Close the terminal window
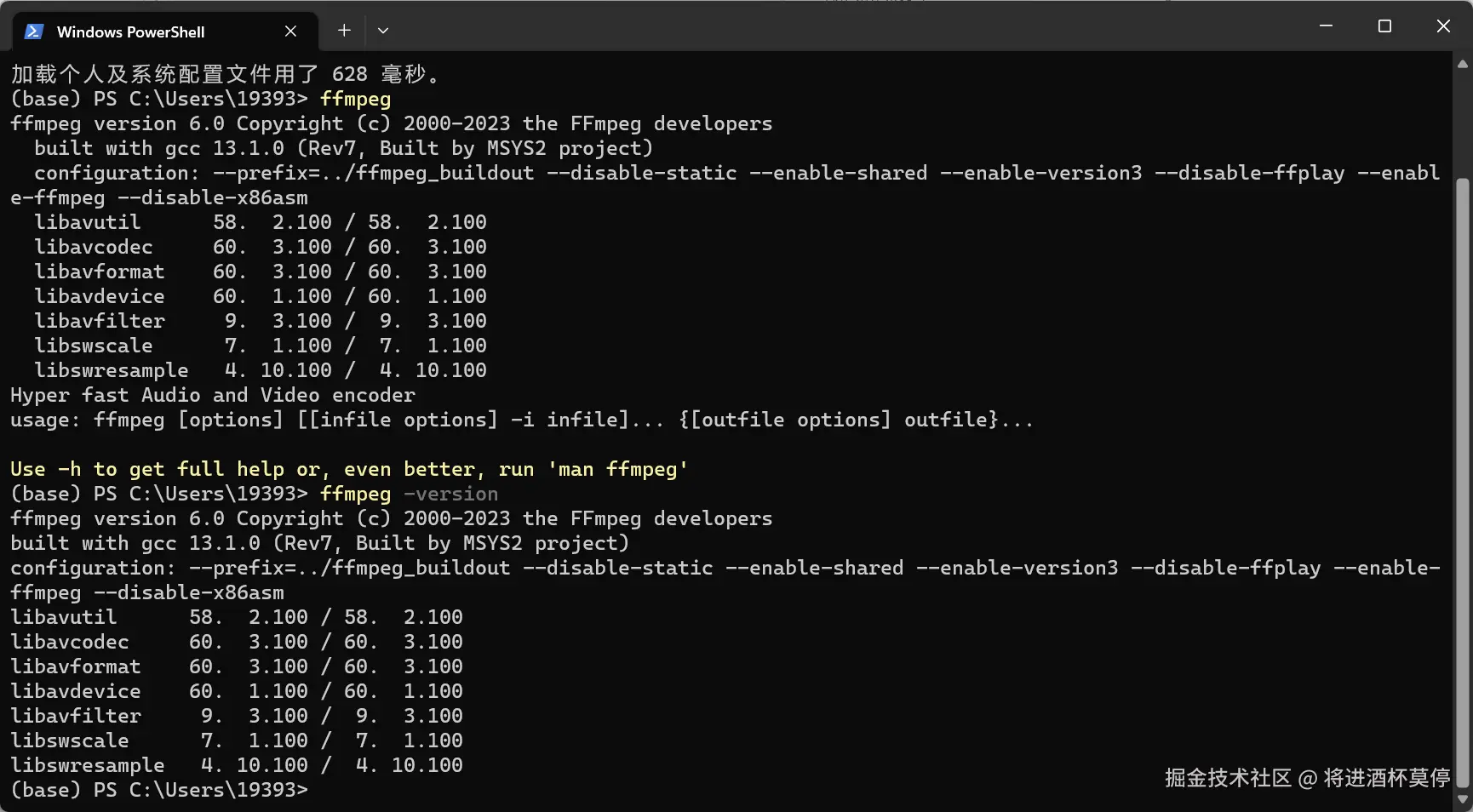The image size is (1473, 812). [x=1443, y=26]
